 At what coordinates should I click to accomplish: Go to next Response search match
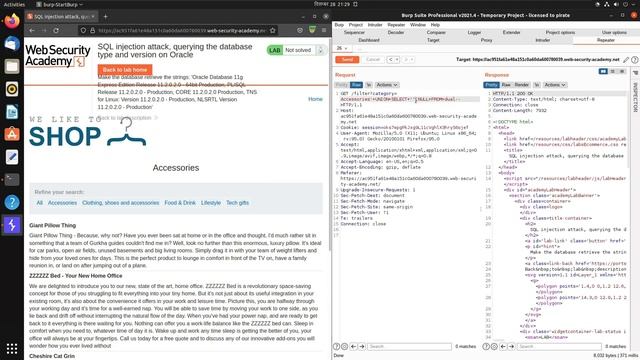pyautogui.click(x=511, y=347)
